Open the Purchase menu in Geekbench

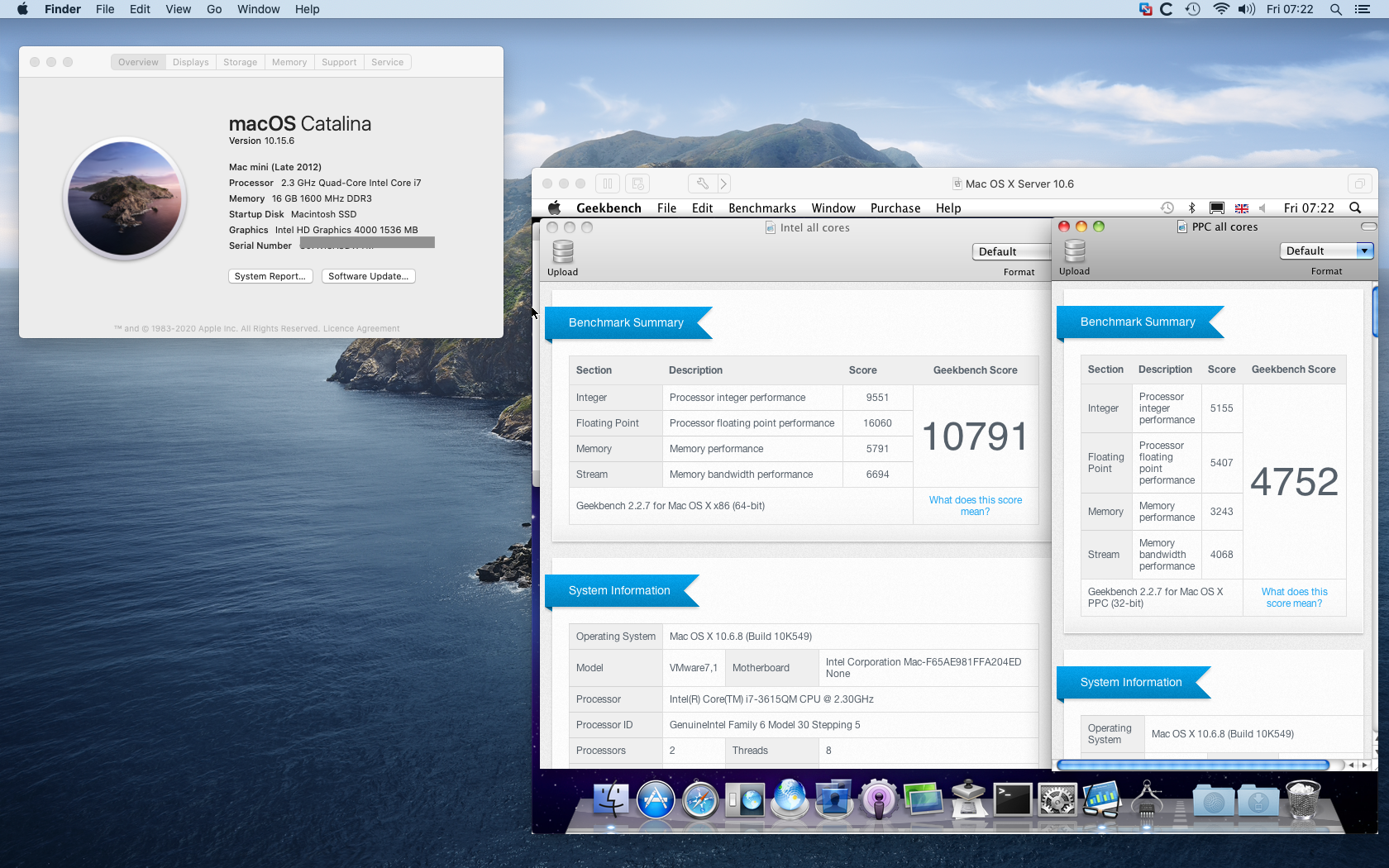[895, 208]
